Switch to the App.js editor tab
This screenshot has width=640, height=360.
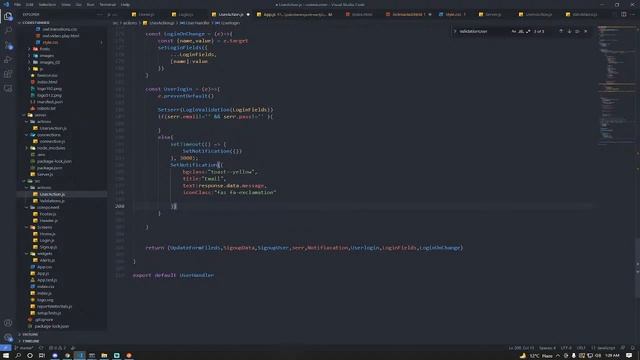(295, 14)
